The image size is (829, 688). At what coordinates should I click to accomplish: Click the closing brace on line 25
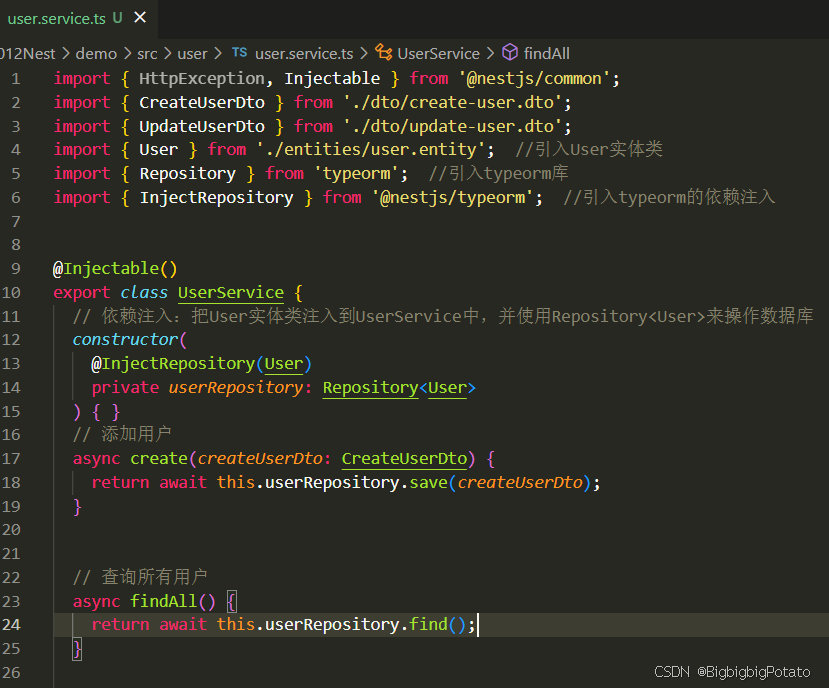pos(77,648)
